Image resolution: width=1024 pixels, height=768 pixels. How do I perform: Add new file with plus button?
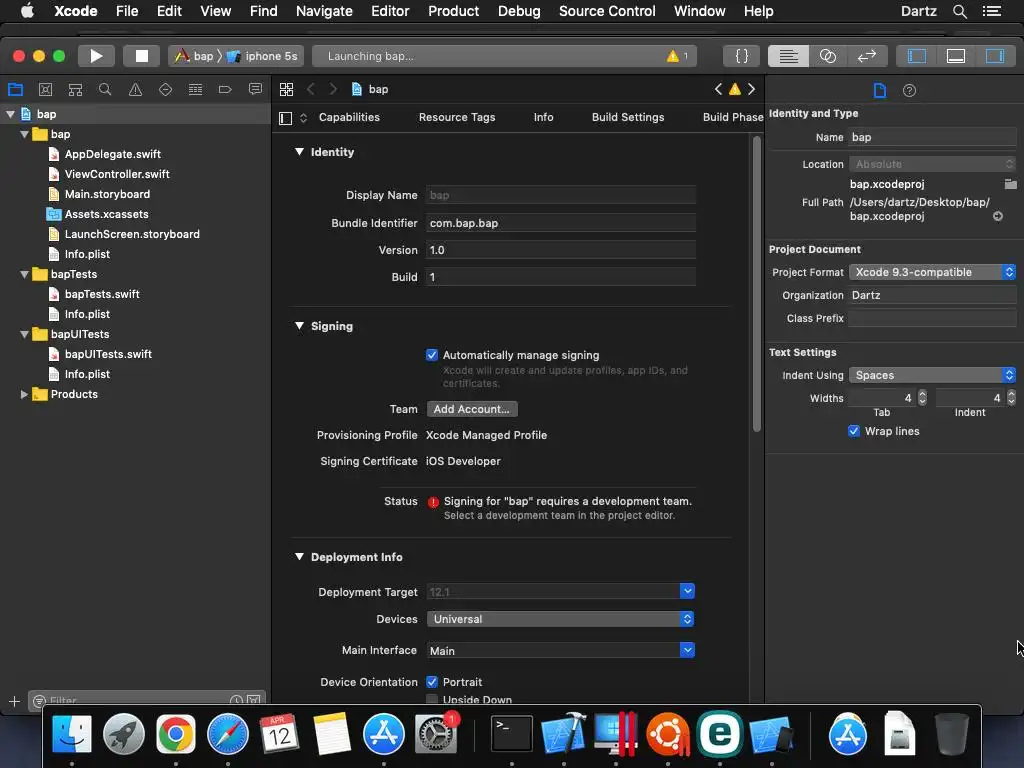pyautogui.click(x=14, y=701)
